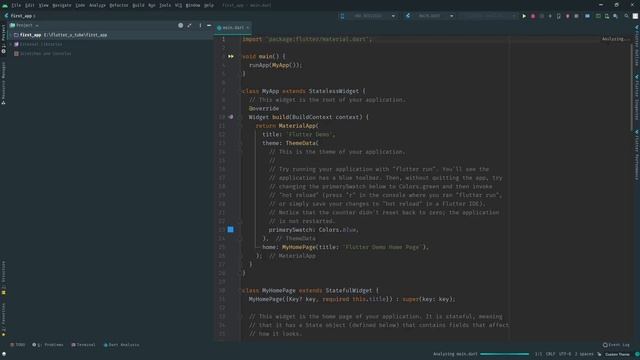The width and height of the screenshot is (640, 360).
Task: Open the Flutter Outline side panel
Action: click(636, 46)
